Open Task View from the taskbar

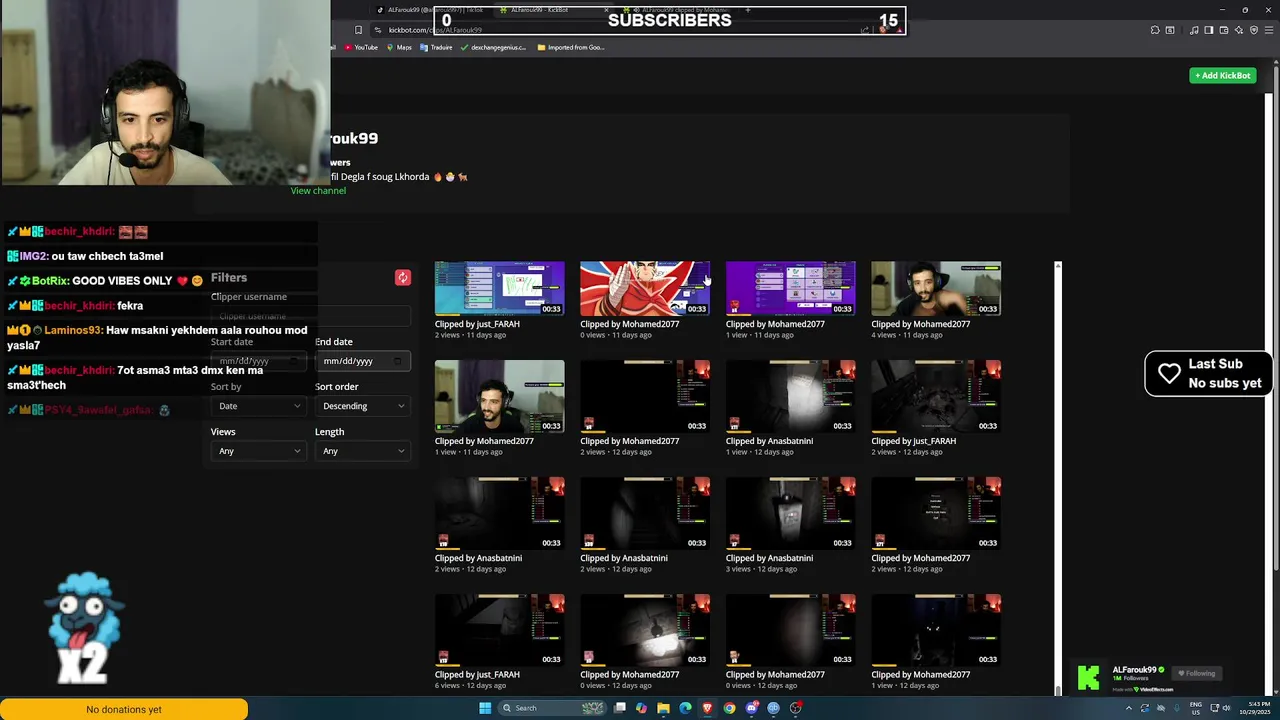pos(620,708)
